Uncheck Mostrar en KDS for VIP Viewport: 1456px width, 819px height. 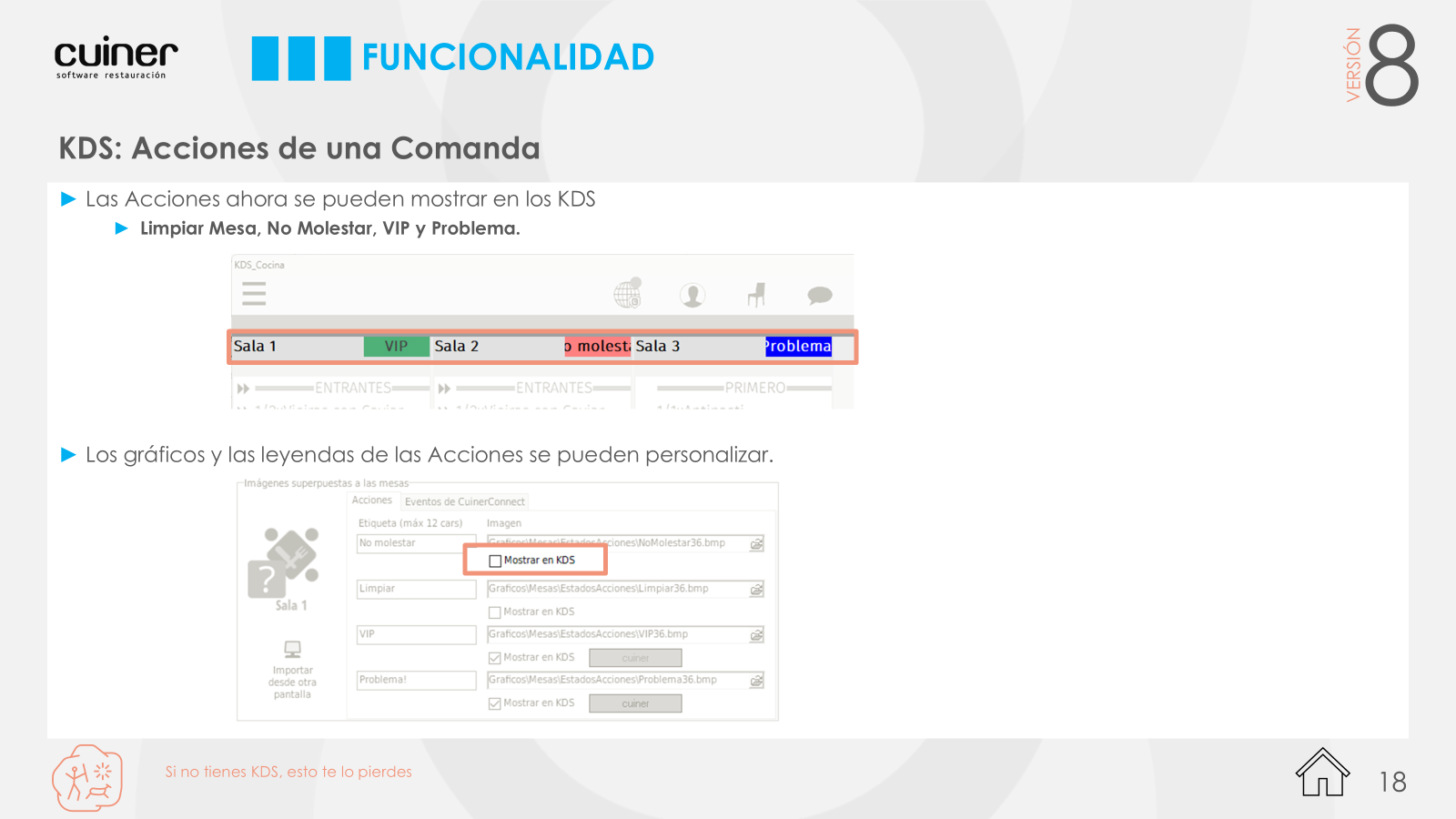495,658
